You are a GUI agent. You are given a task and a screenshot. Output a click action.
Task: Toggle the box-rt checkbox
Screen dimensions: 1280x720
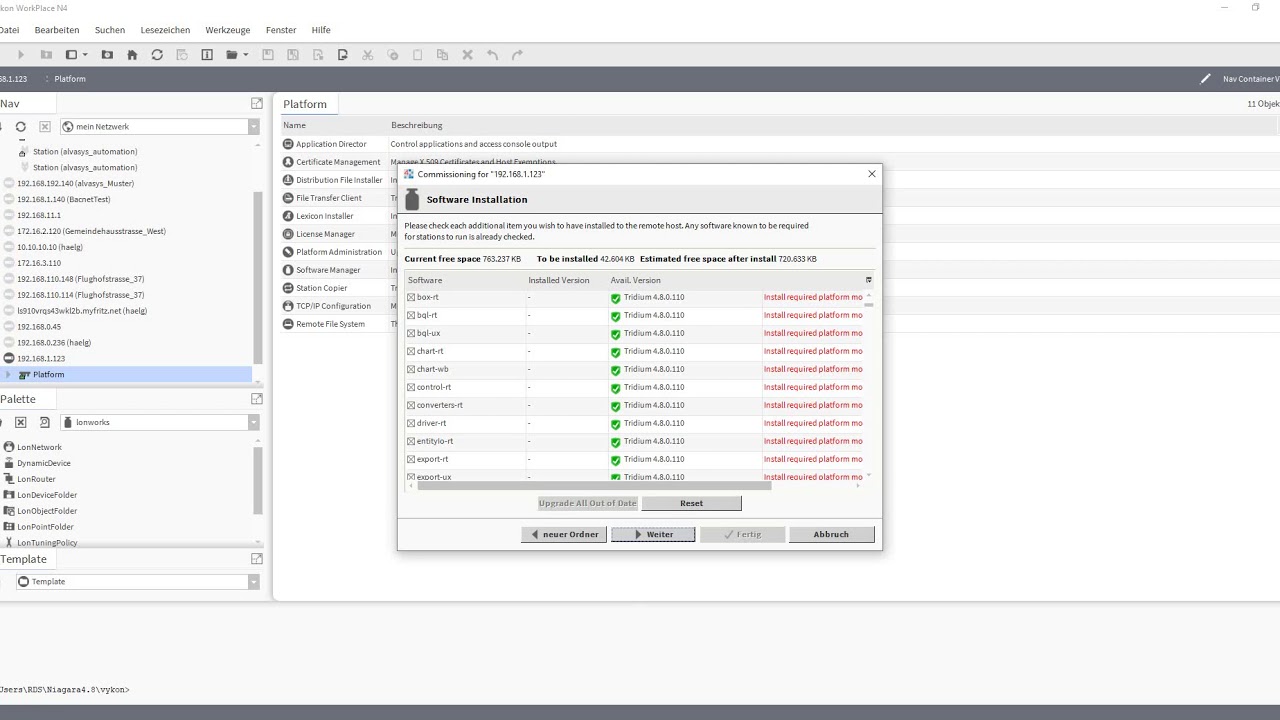coord(411,297)
